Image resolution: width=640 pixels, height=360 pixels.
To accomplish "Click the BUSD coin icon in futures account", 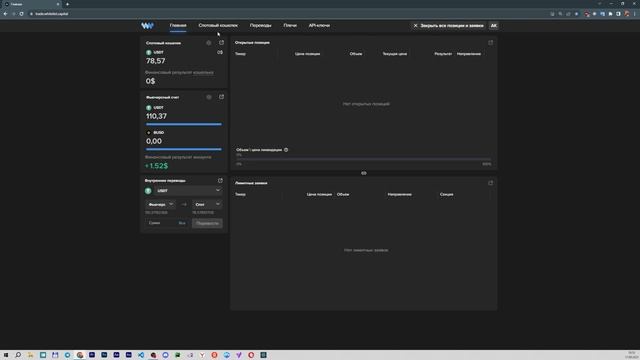I will pos(149,133).
